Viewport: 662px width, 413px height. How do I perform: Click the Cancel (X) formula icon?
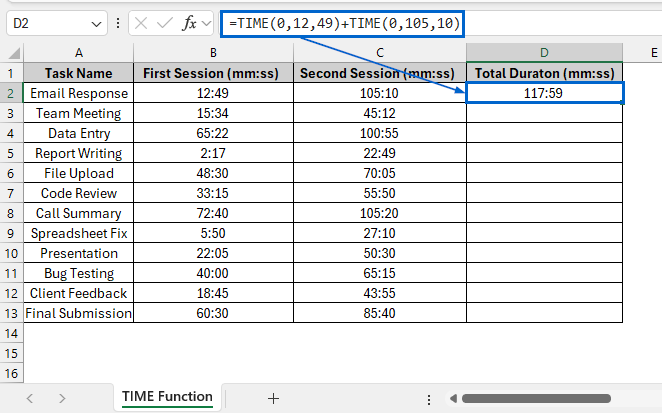[141, 23]
